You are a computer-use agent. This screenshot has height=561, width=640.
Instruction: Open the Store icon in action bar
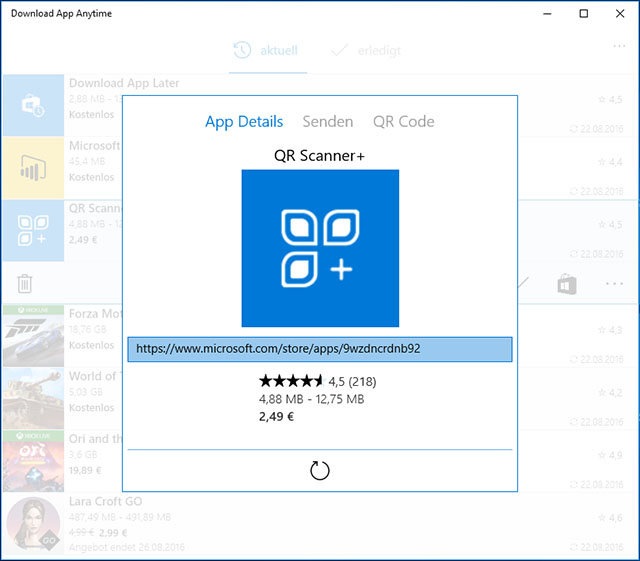point(567,284)
